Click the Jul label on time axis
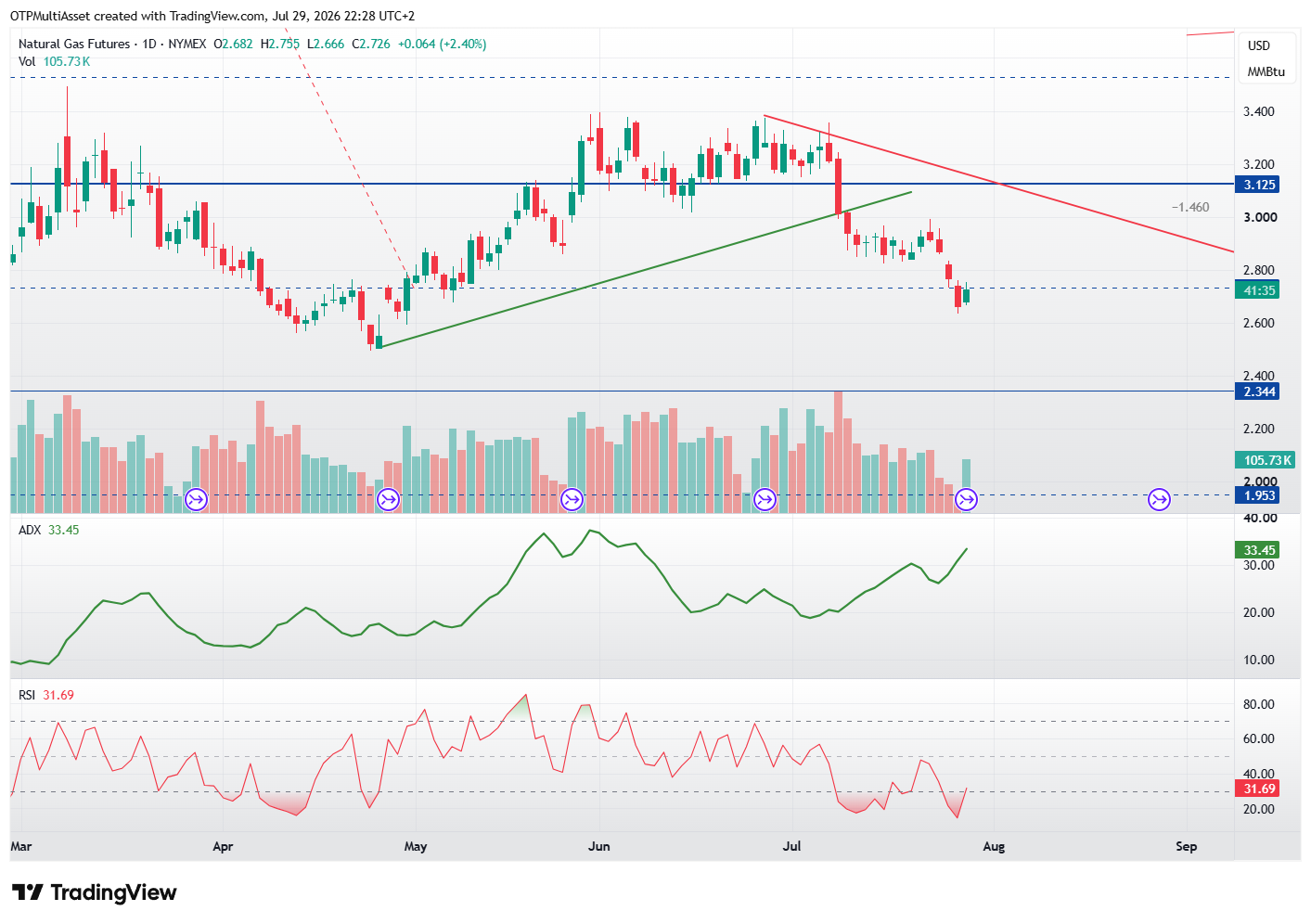The width and height of the screenshot is (1311, 924). (792, 846)
